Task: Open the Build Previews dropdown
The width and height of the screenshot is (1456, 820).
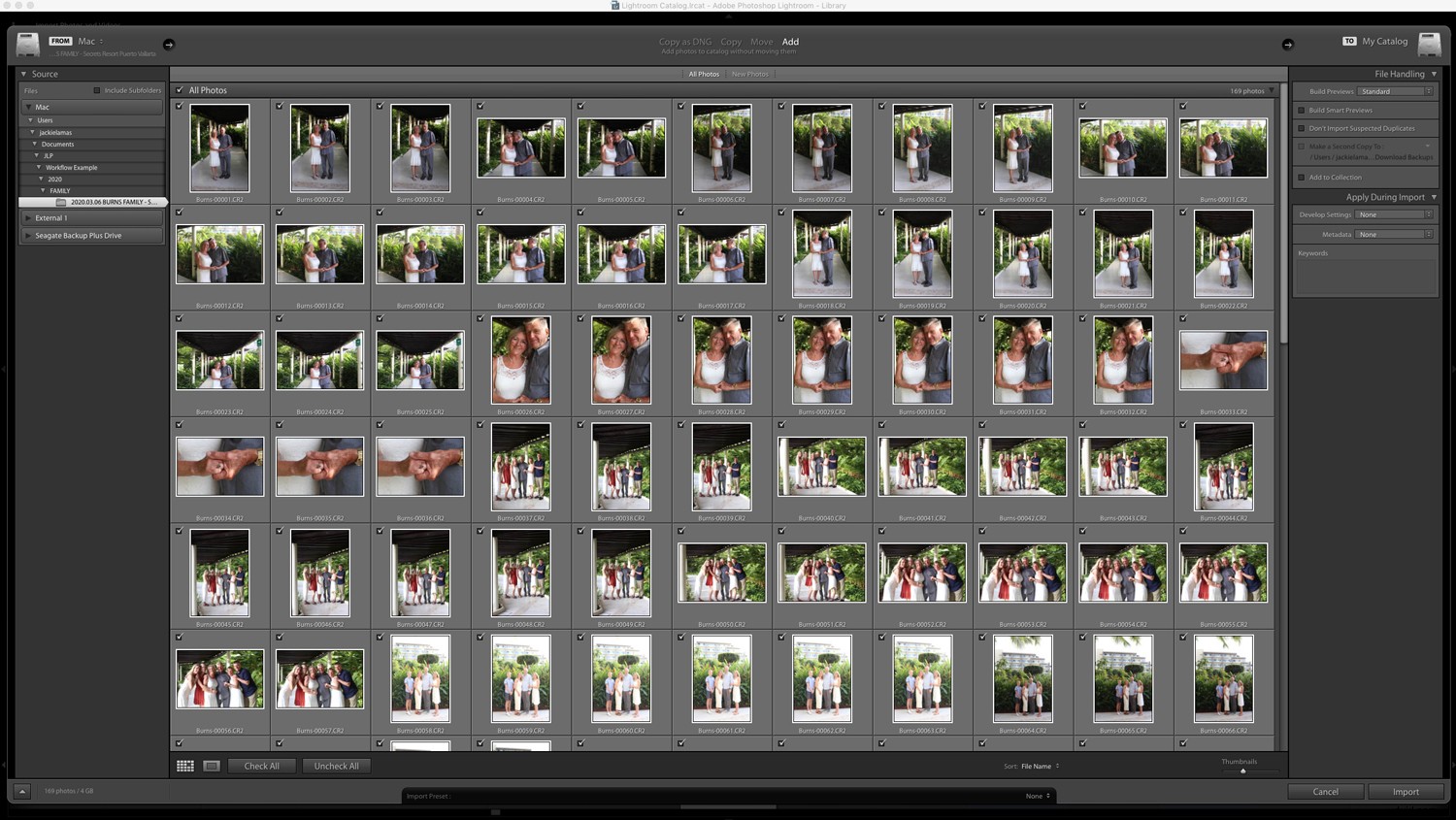Action: tap(1395, 90)
